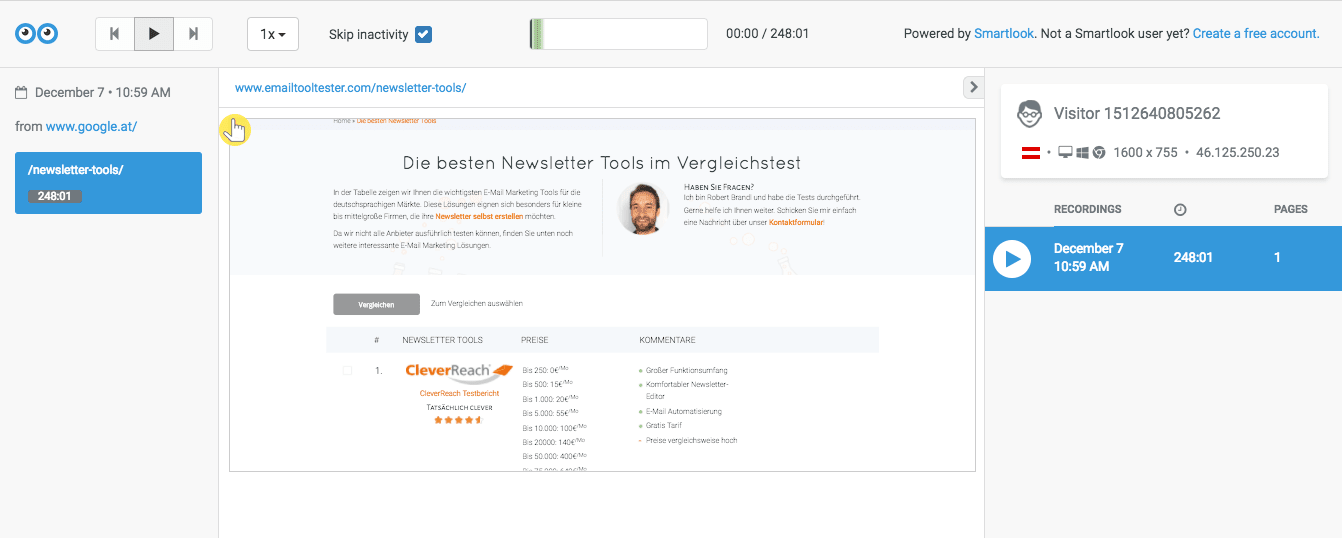Click the NEWSLETTER TOOLS table header
The height and width of the screenshot is (538, 1342).
click(443, 340)
